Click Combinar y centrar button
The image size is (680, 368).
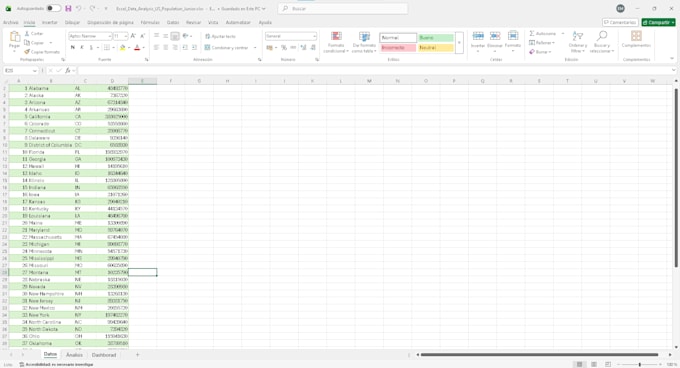[226, 48]
